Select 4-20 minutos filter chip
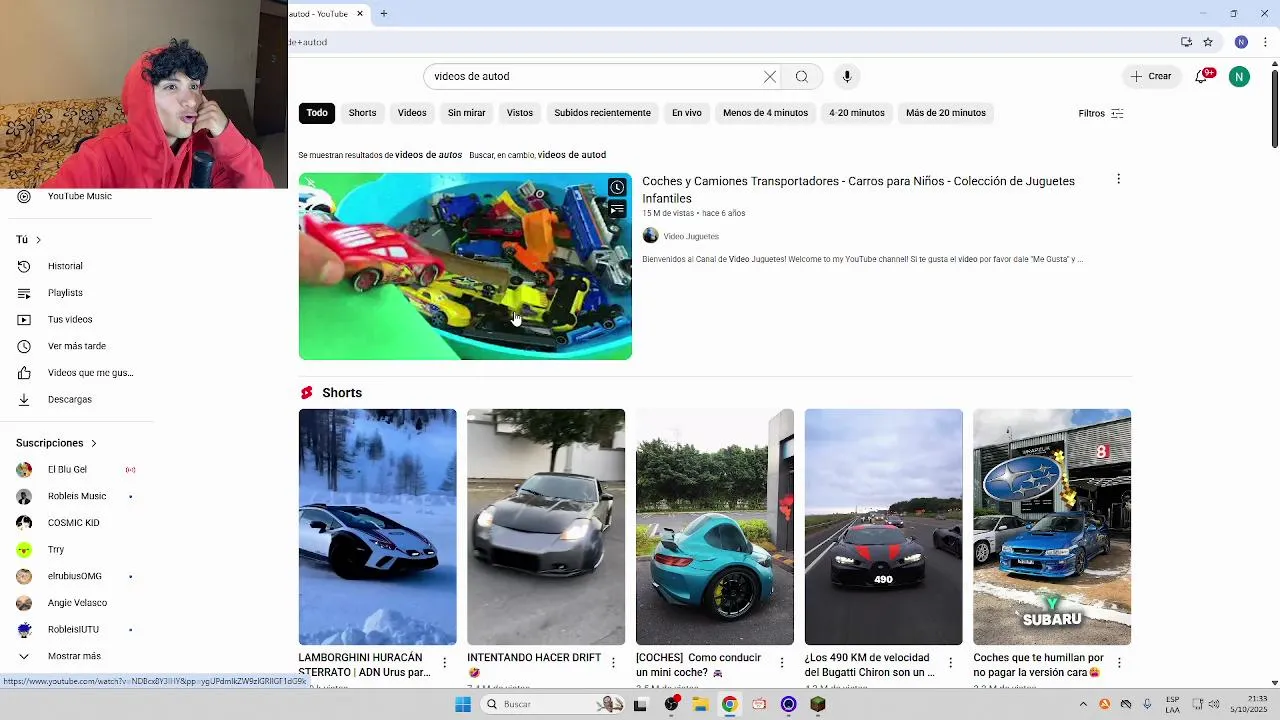Viewport: 1280px width, 720px height. 857,113
